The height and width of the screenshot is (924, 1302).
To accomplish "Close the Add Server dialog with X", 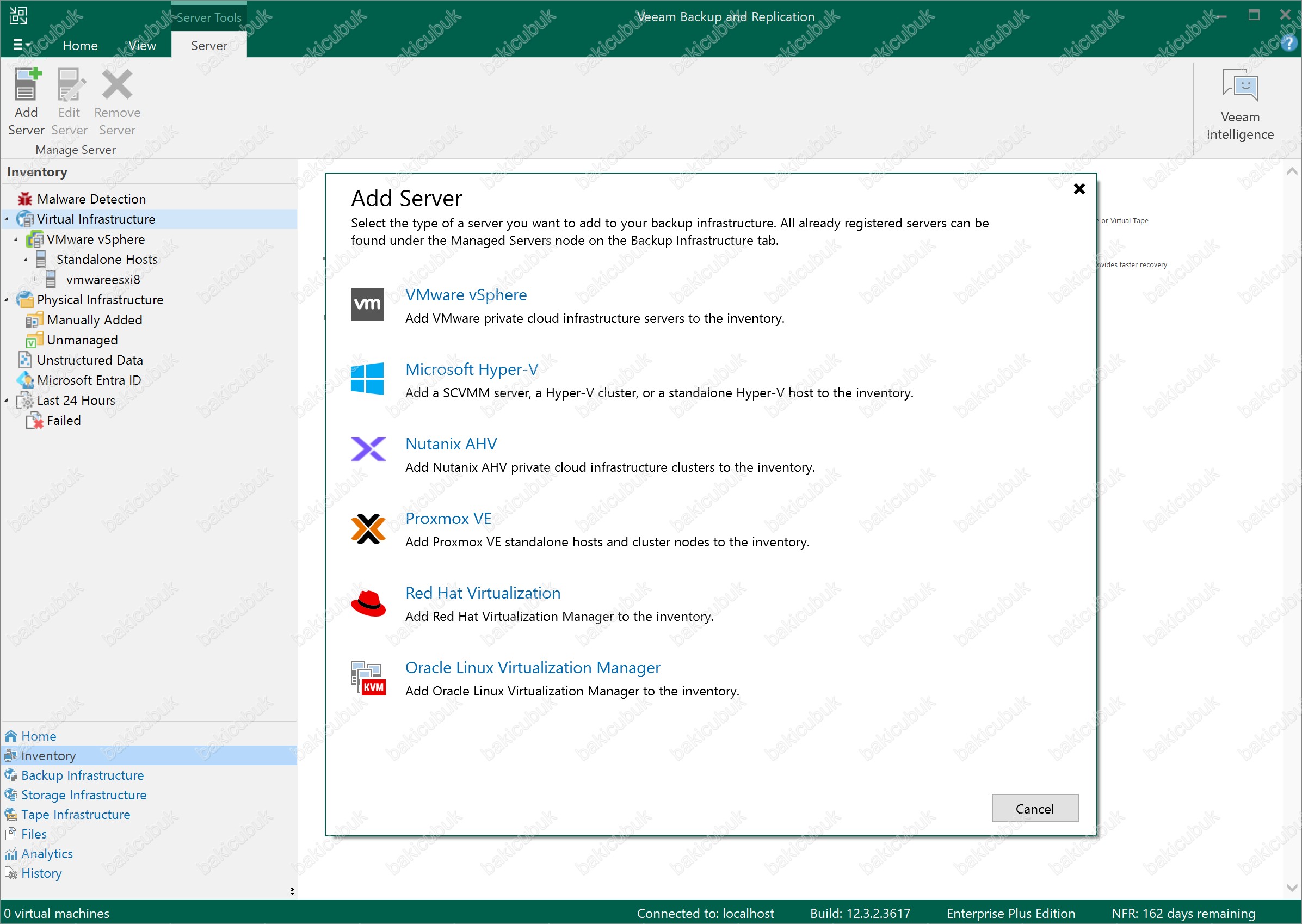I will (1079, 189).
